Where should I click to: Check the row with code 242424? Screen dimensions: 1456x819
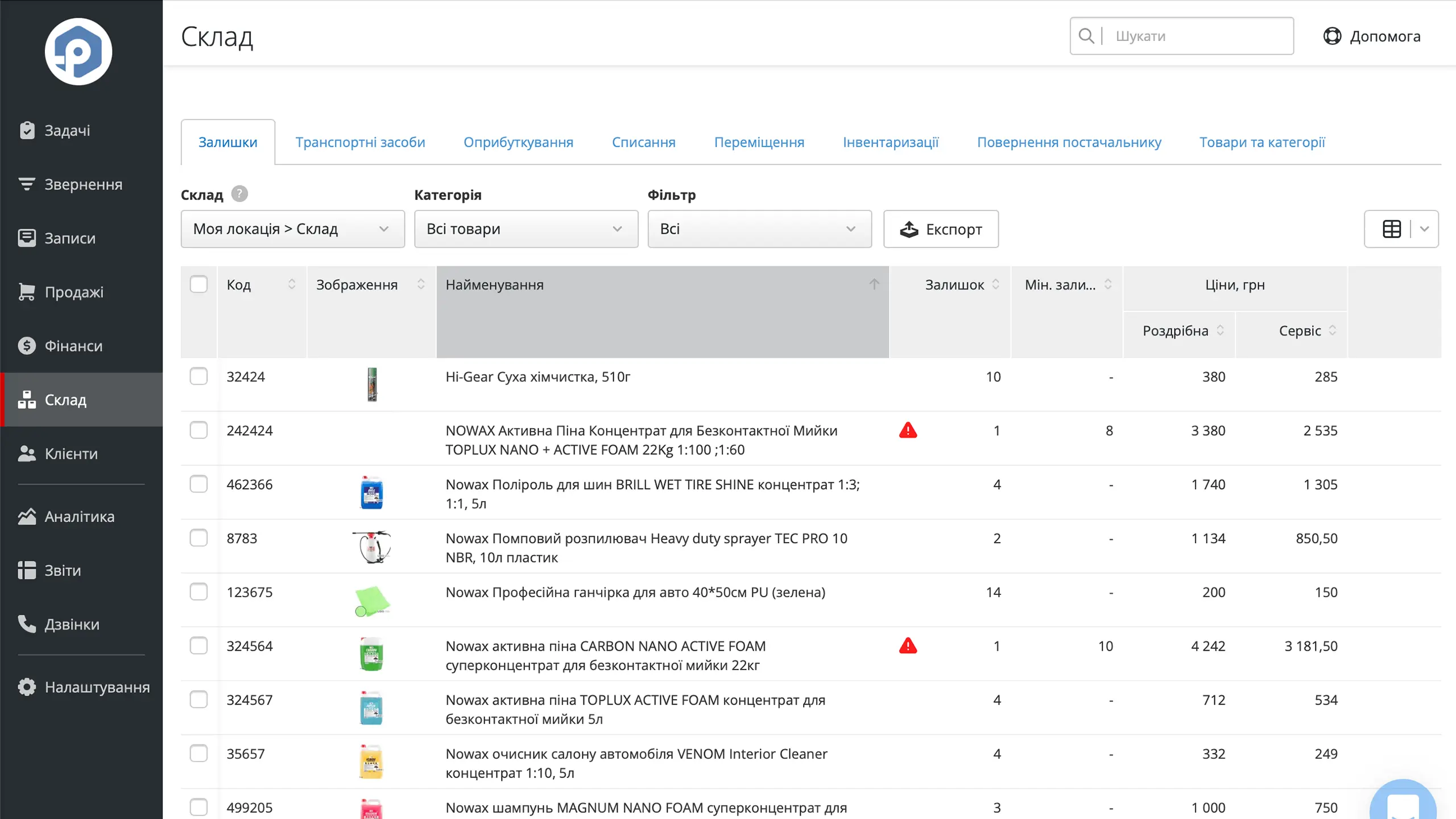(198, 431)
